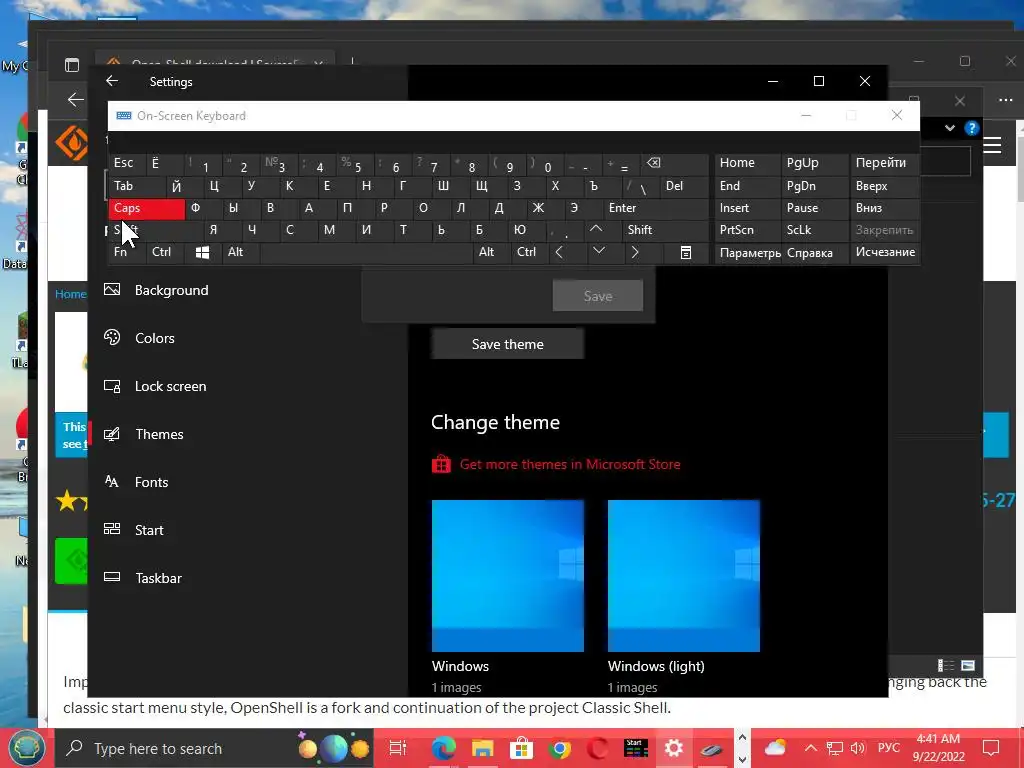The height and width of the screenshot is (768, 1024).
Task: Show hidden tray icons chevron
Action: [x=810, y=748]
